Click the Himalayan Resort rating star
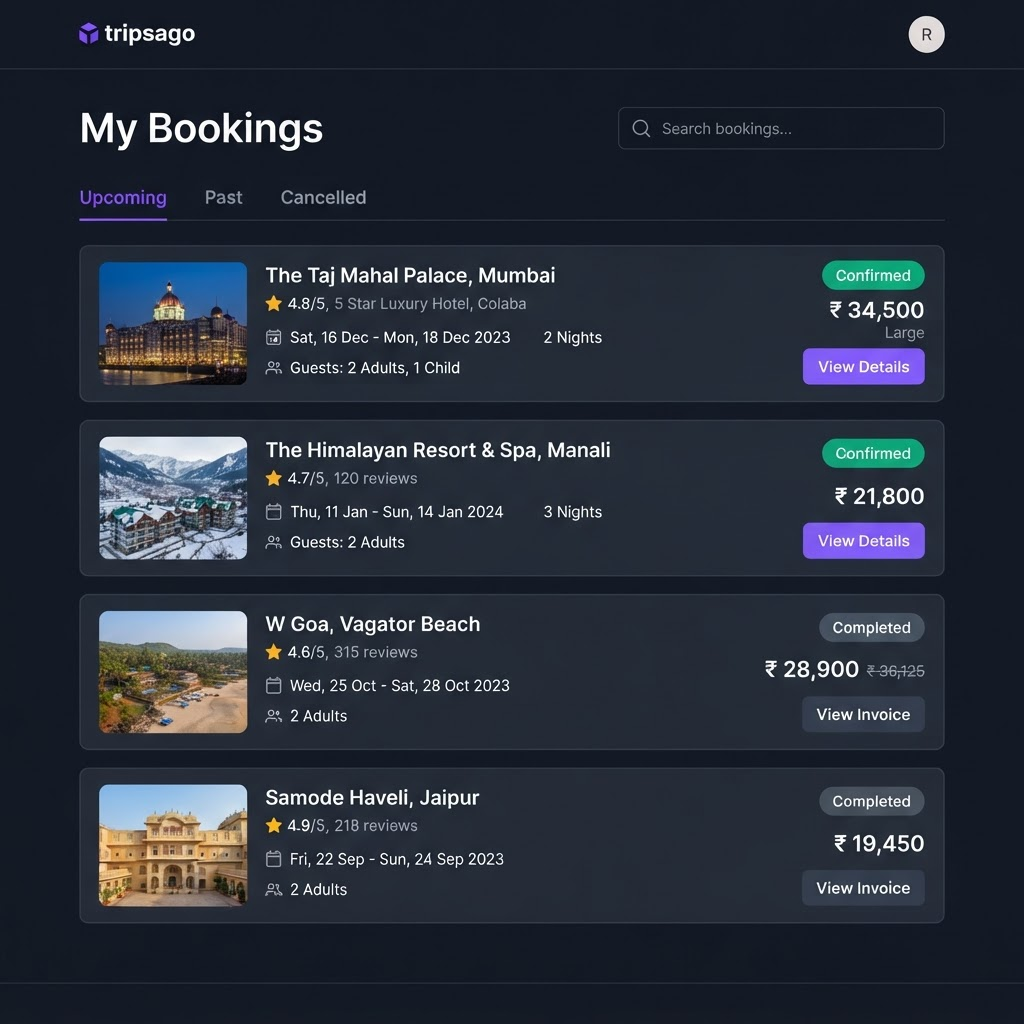The image size is (1024, 1024). click(274, 478)
